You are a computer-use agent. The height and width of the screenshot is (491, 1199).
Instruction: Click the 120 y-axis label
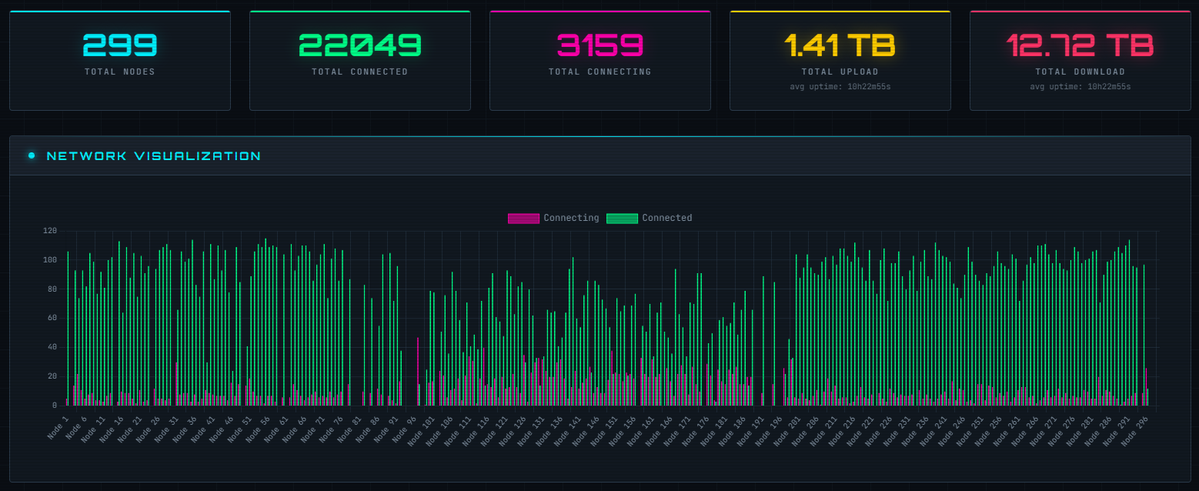tap(50, 231)
